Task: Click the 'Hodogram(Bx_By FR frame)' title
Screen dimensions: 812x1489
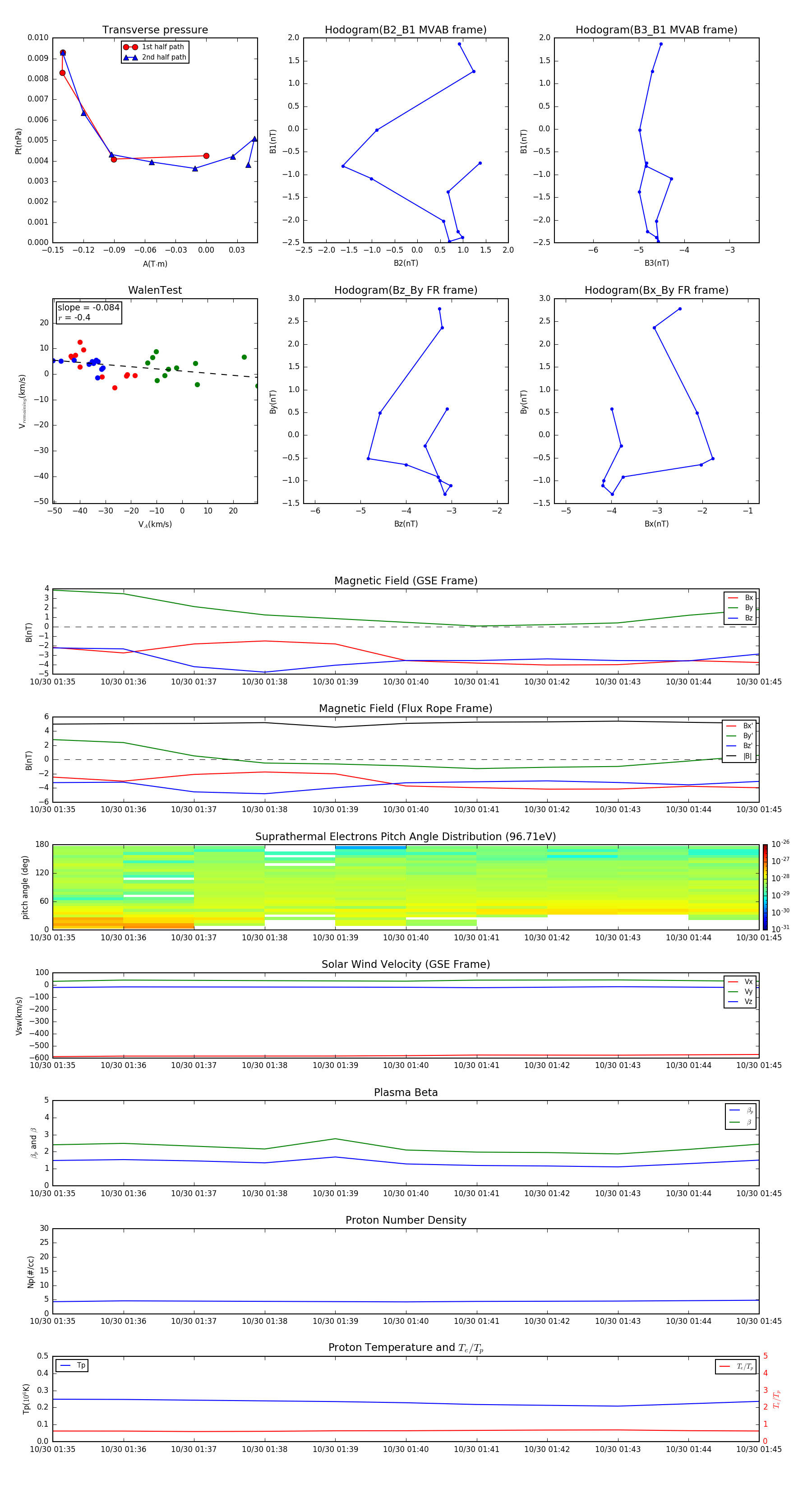Action: point(656,290)
